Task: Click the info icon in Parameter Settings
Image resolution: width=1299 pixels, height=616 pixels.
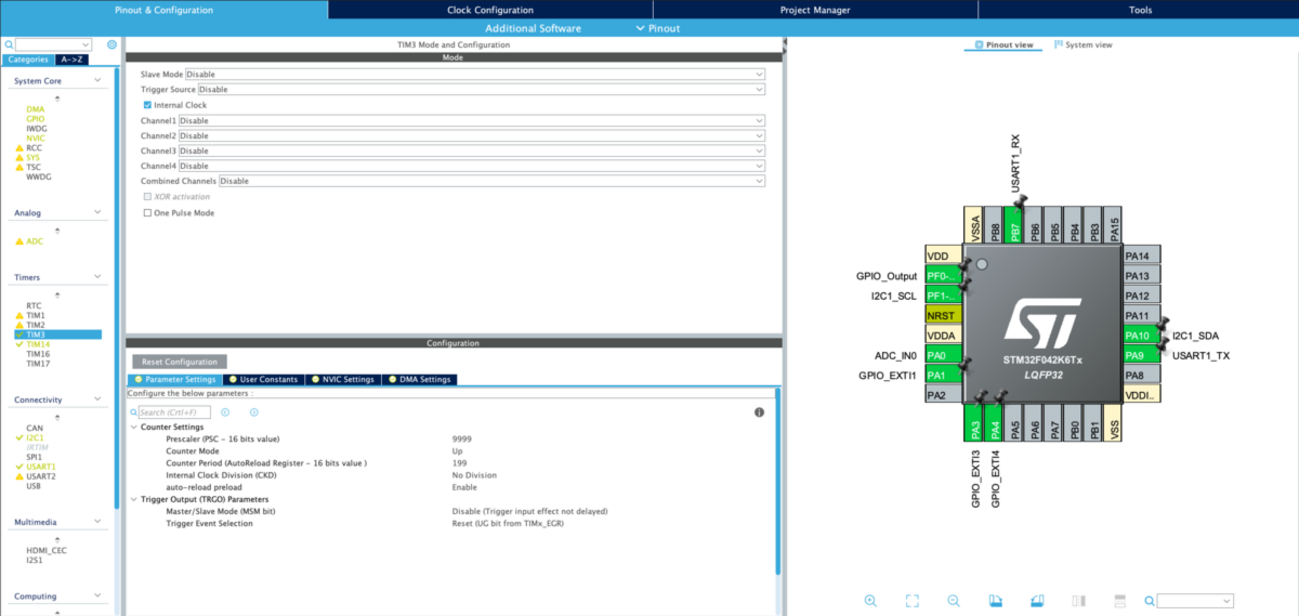Action: [759, 412]
